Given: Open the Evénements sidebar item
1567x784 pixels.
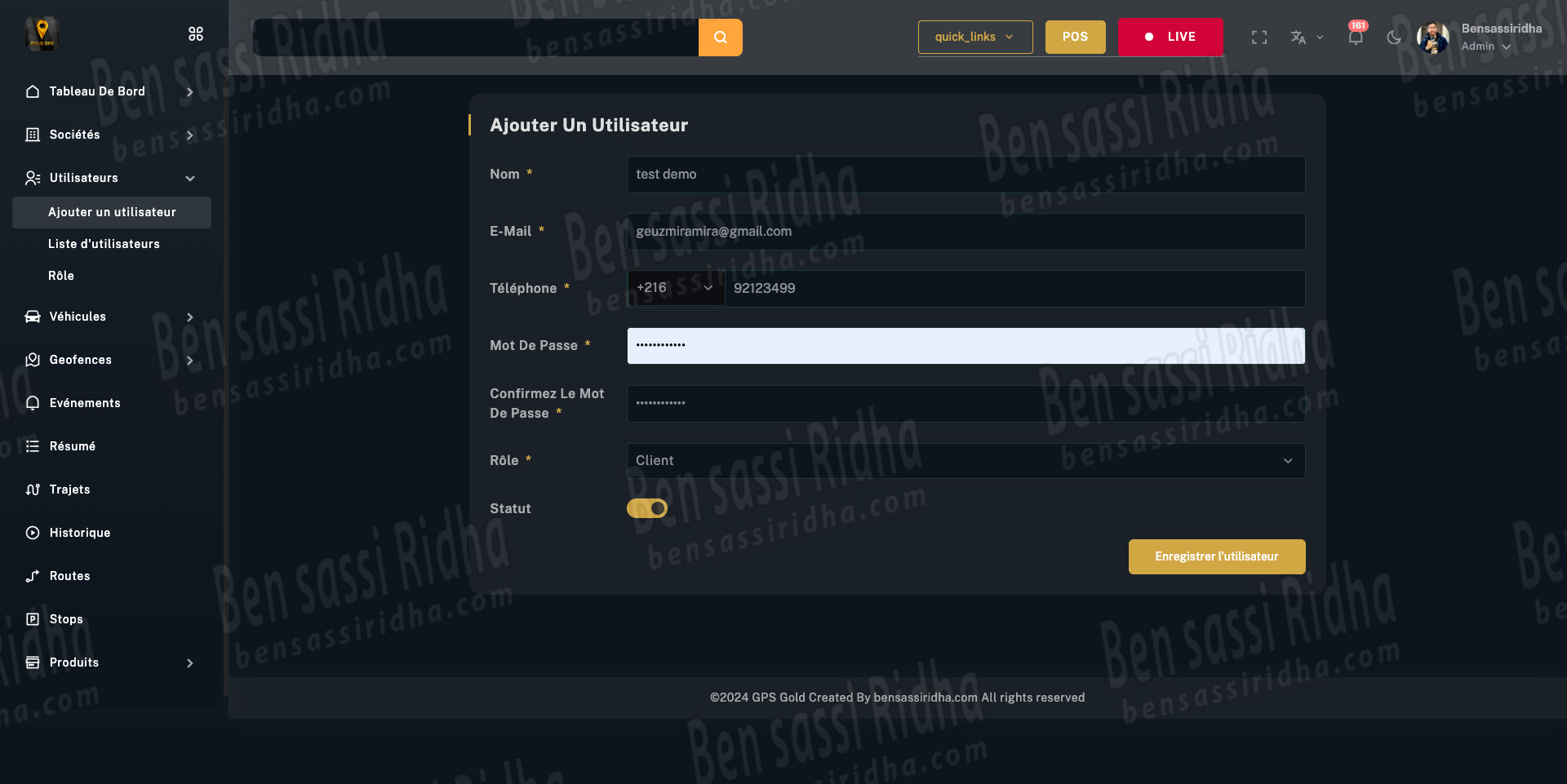Looking at the screenshot, I should point(84,403).
